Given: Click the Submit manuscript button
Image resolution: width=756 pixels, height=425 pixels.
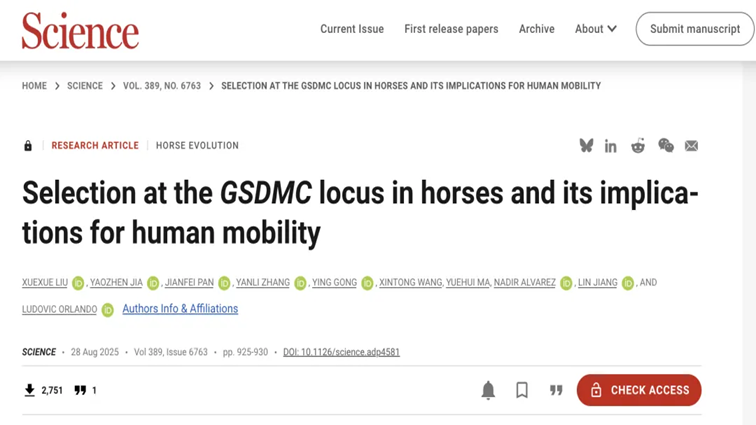Looking at the screenshot, I should [x=695, y=29].
